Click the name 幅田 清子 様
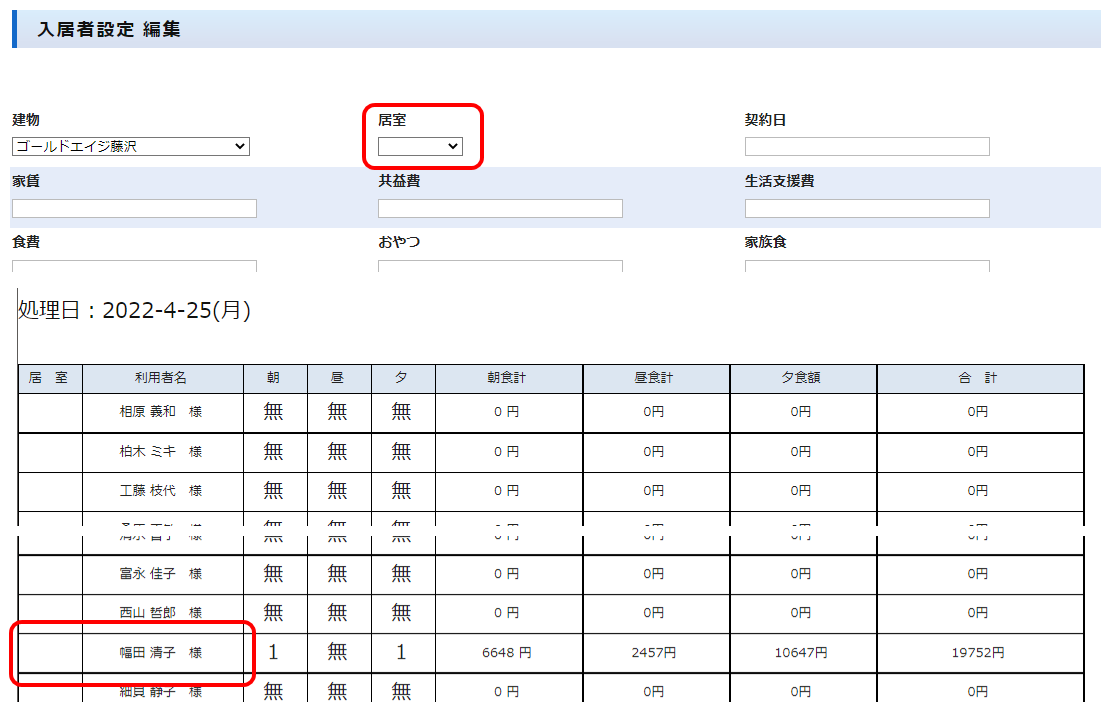Screen dimensions: 1101x720 [x=161, y=653]
